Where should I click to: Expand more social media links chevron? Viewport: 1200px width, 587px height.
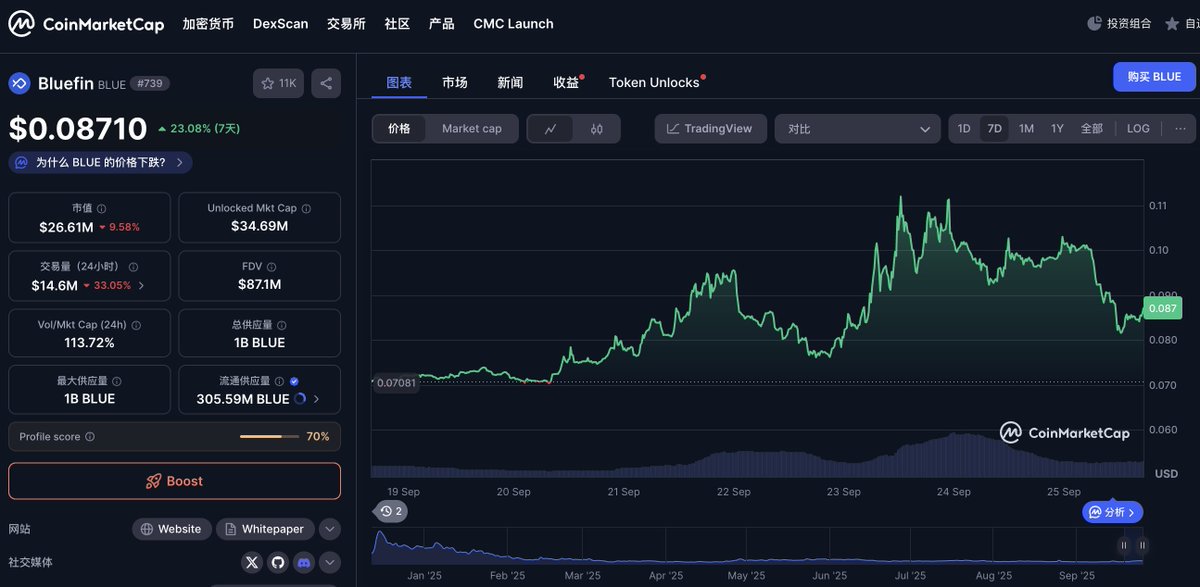coord(329,563)
